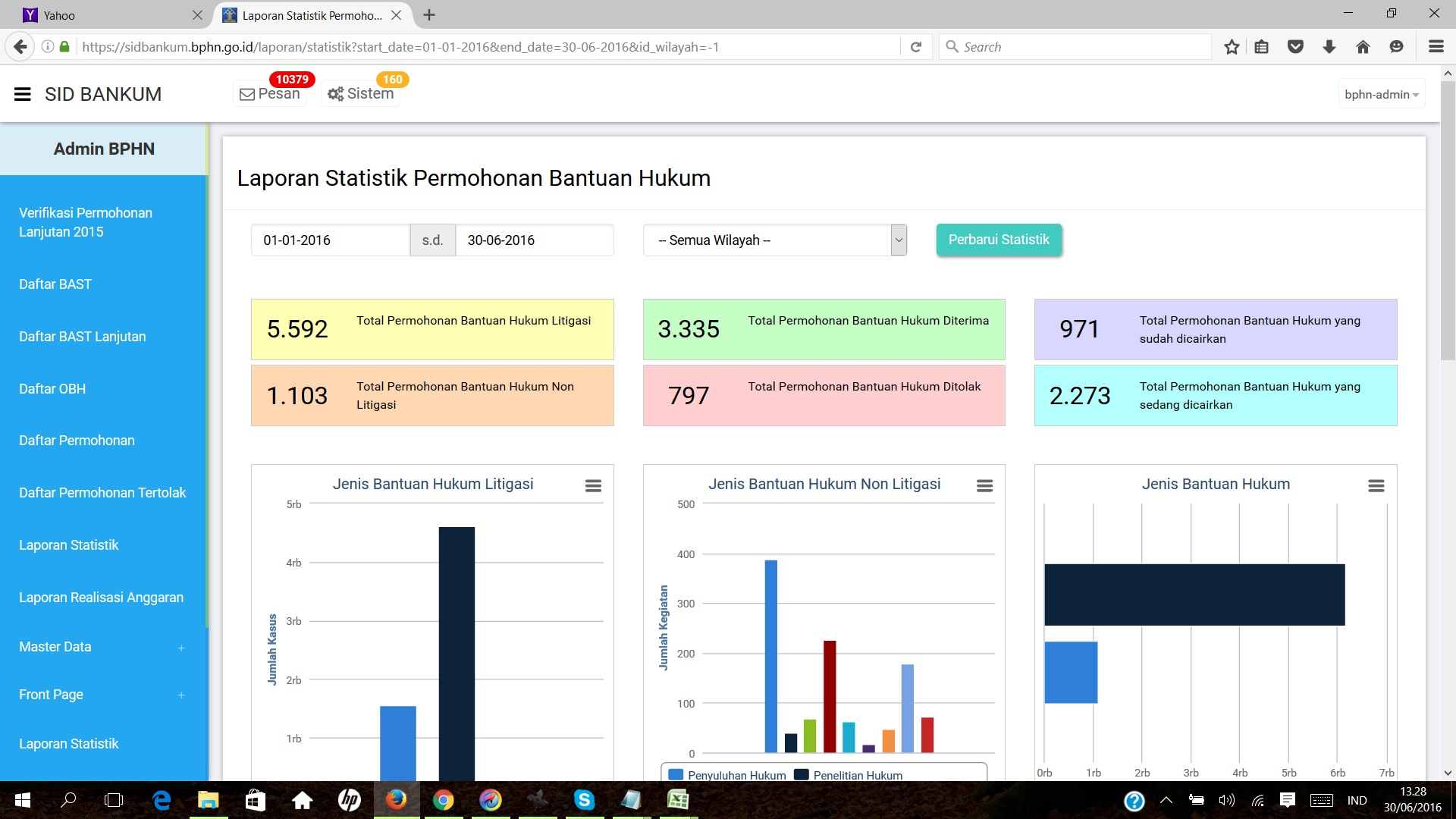Reload the page with refresh icon

(x=916, y=47)
